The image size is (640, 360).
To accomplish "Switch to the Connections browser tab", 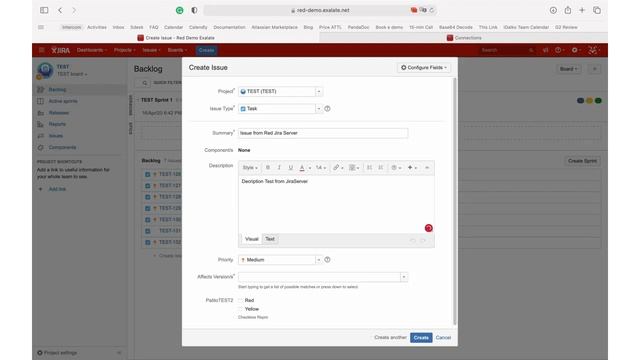I will click(x=464, y=38).
